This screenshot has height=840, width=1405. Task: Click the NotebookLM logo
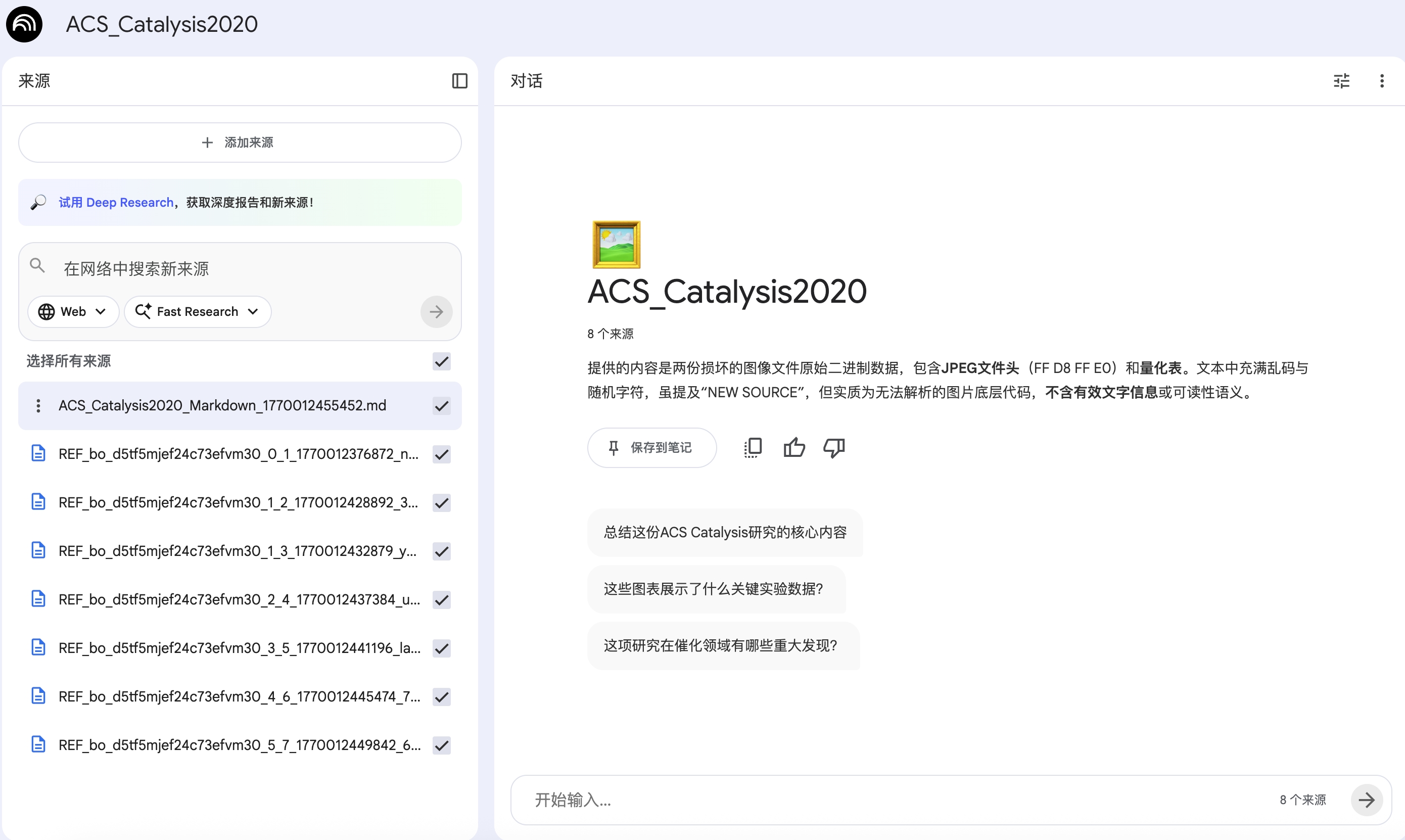point(24,24)
